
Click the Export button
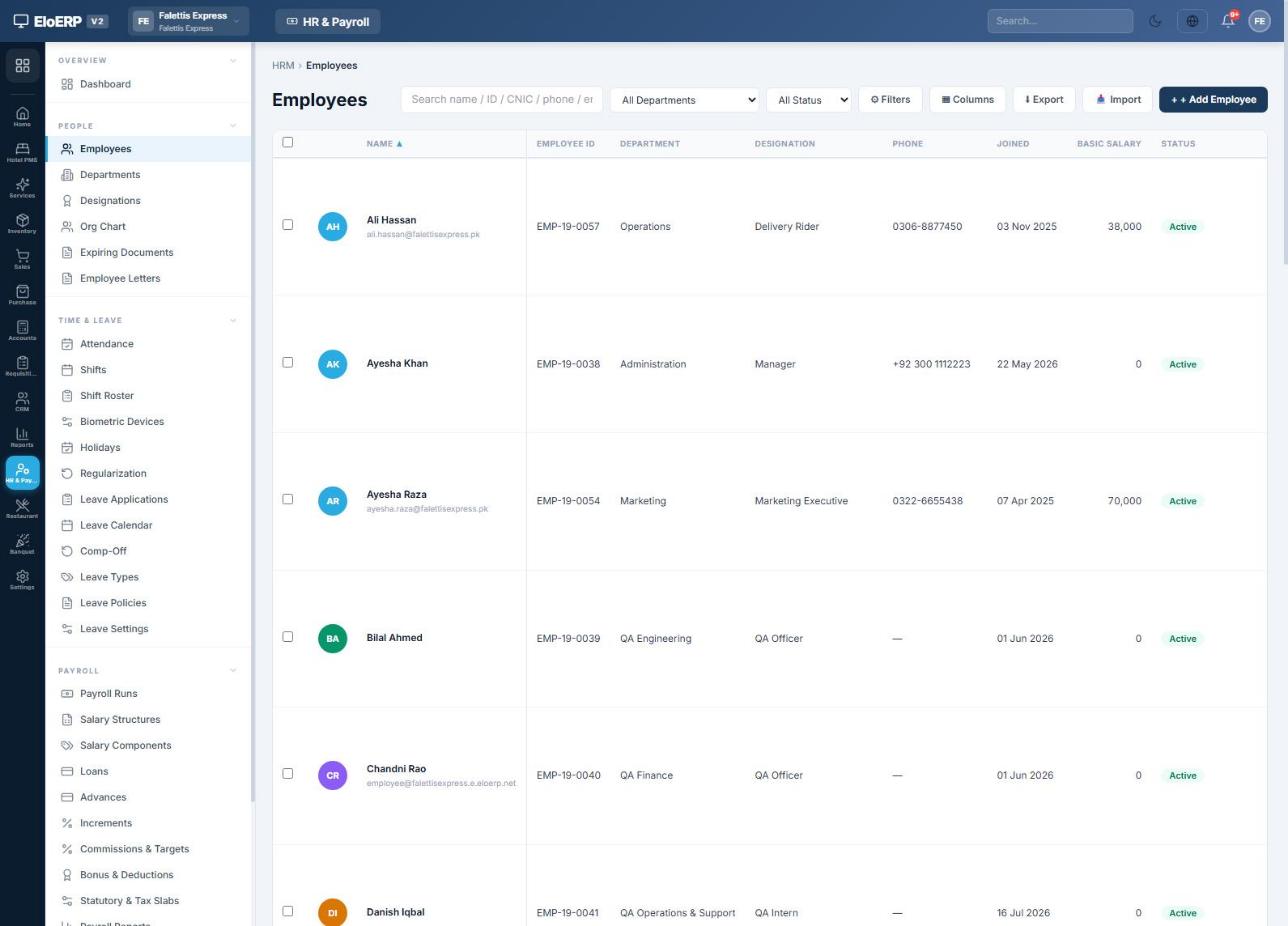click(1044, 100)
